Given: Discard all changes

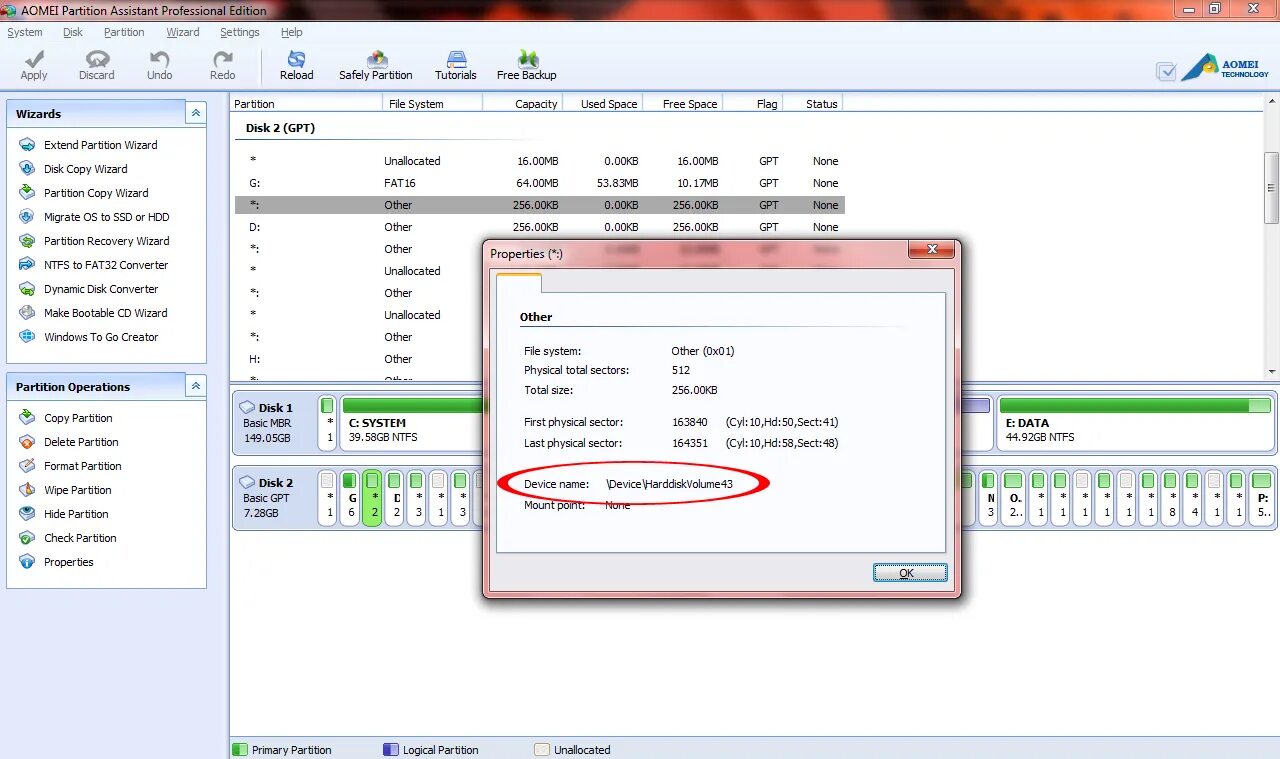Looking at the screenshot, I should click(x=96, y=63).
